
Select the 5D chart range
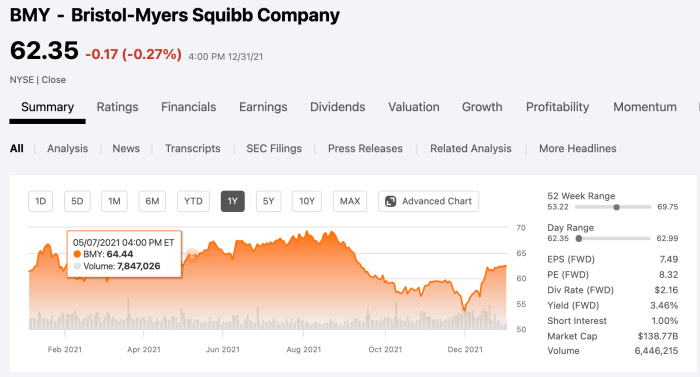[77, 201]
